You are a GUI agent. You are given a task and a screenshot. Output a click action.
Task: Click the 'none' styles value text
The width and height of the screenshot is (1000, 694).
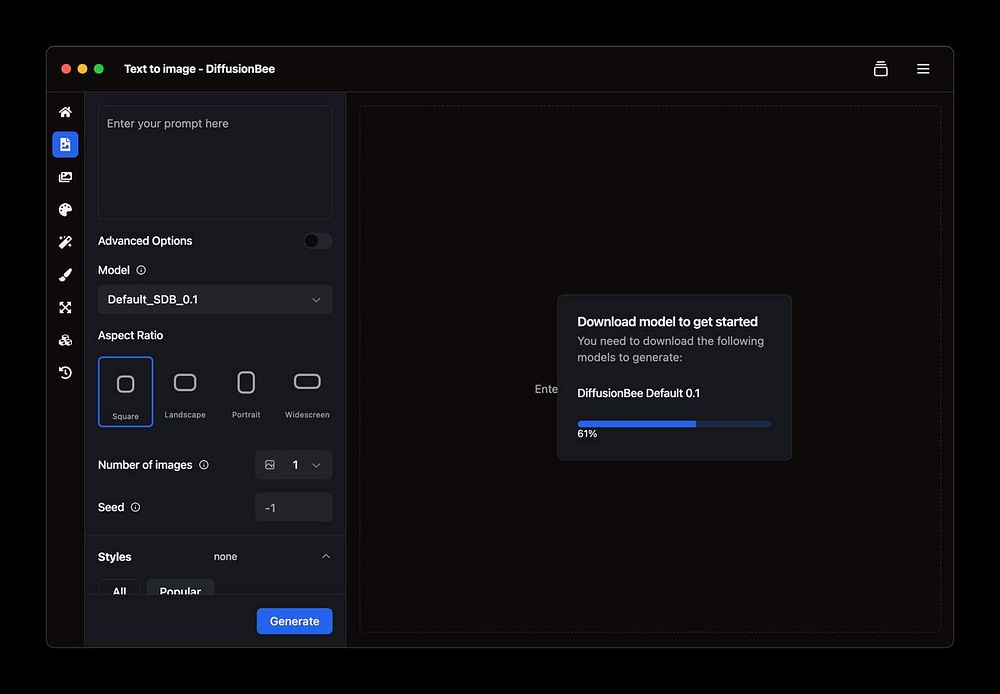(225, 557)
